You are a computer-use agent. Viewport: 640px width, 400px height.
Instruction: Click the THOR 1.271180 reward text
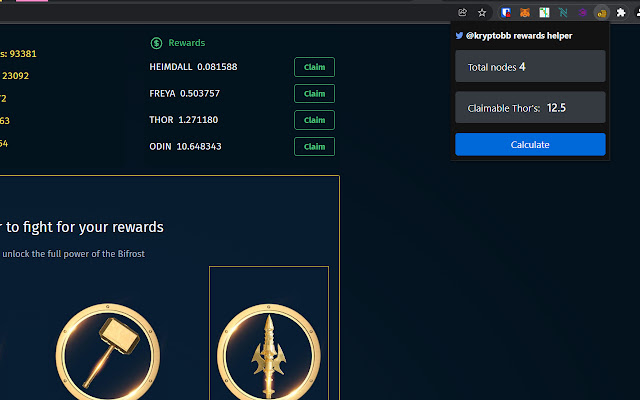click(x=184, y=120)
